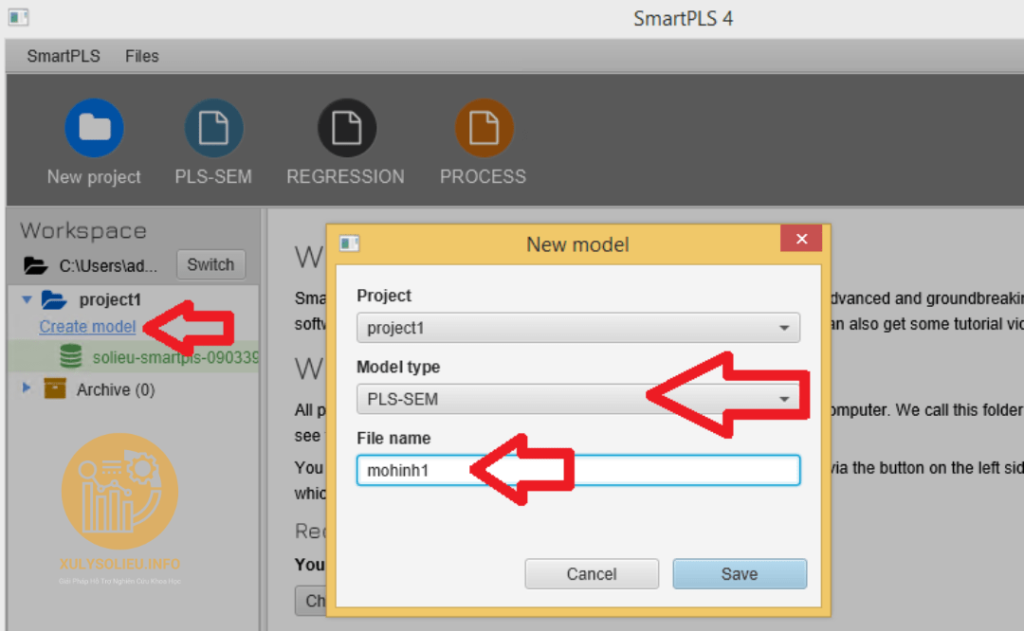Click the File name input field
The width and height of the screenshot is (1024, 631).
pos(578,470)
